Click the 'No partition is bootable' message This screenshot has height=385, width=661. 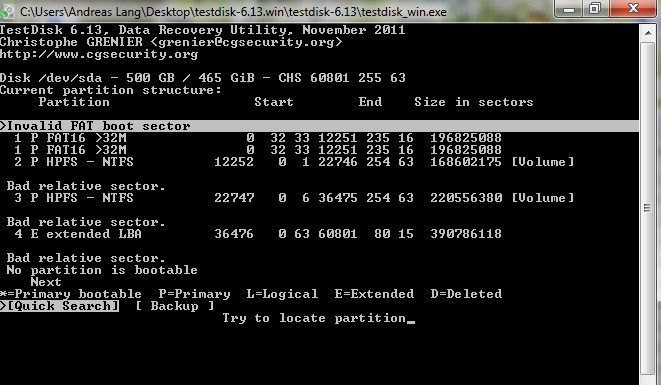[x=102, y=270]
